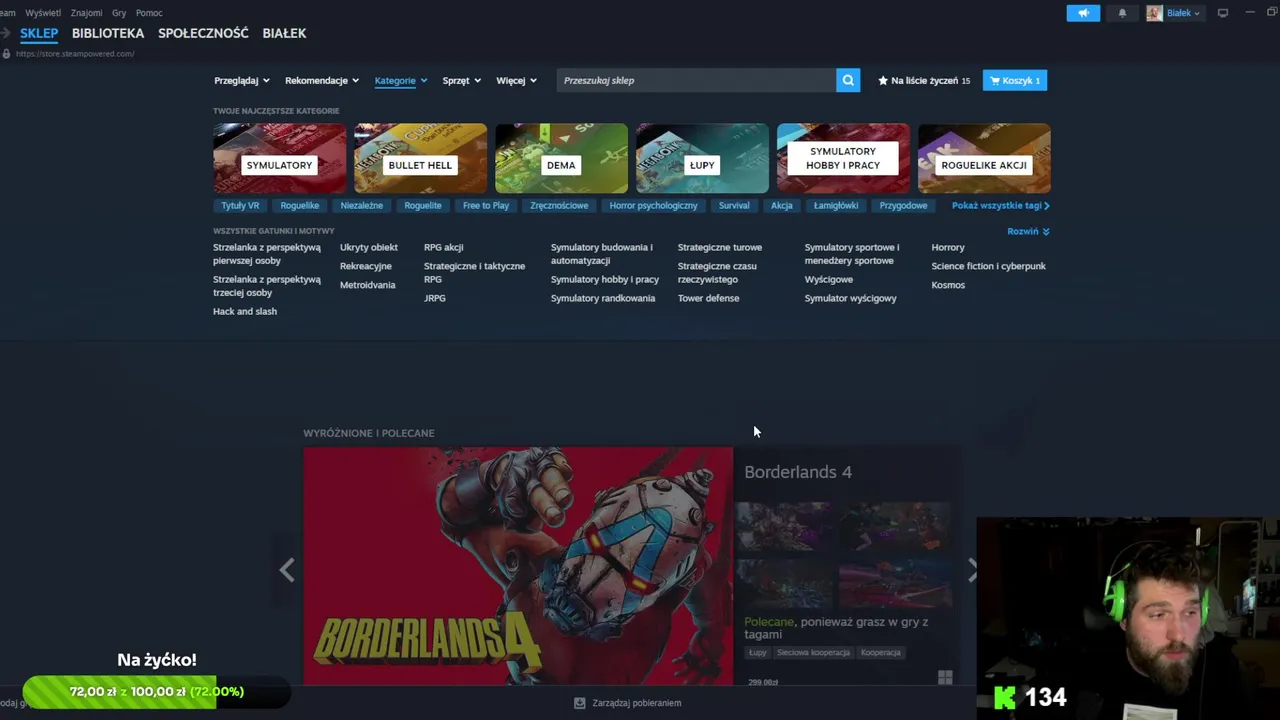The width and height of the screenshot is (1280, 720).
Task: Open the Metroidvania genre link
Action: tap(367, 285)
